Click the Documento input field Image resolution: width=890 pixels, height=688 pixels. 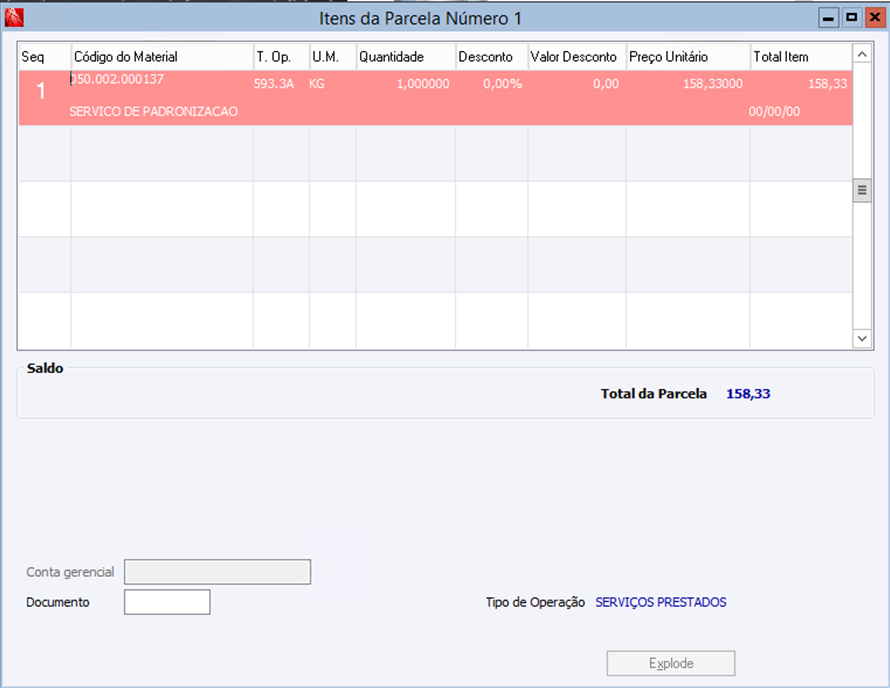(167, 602)
